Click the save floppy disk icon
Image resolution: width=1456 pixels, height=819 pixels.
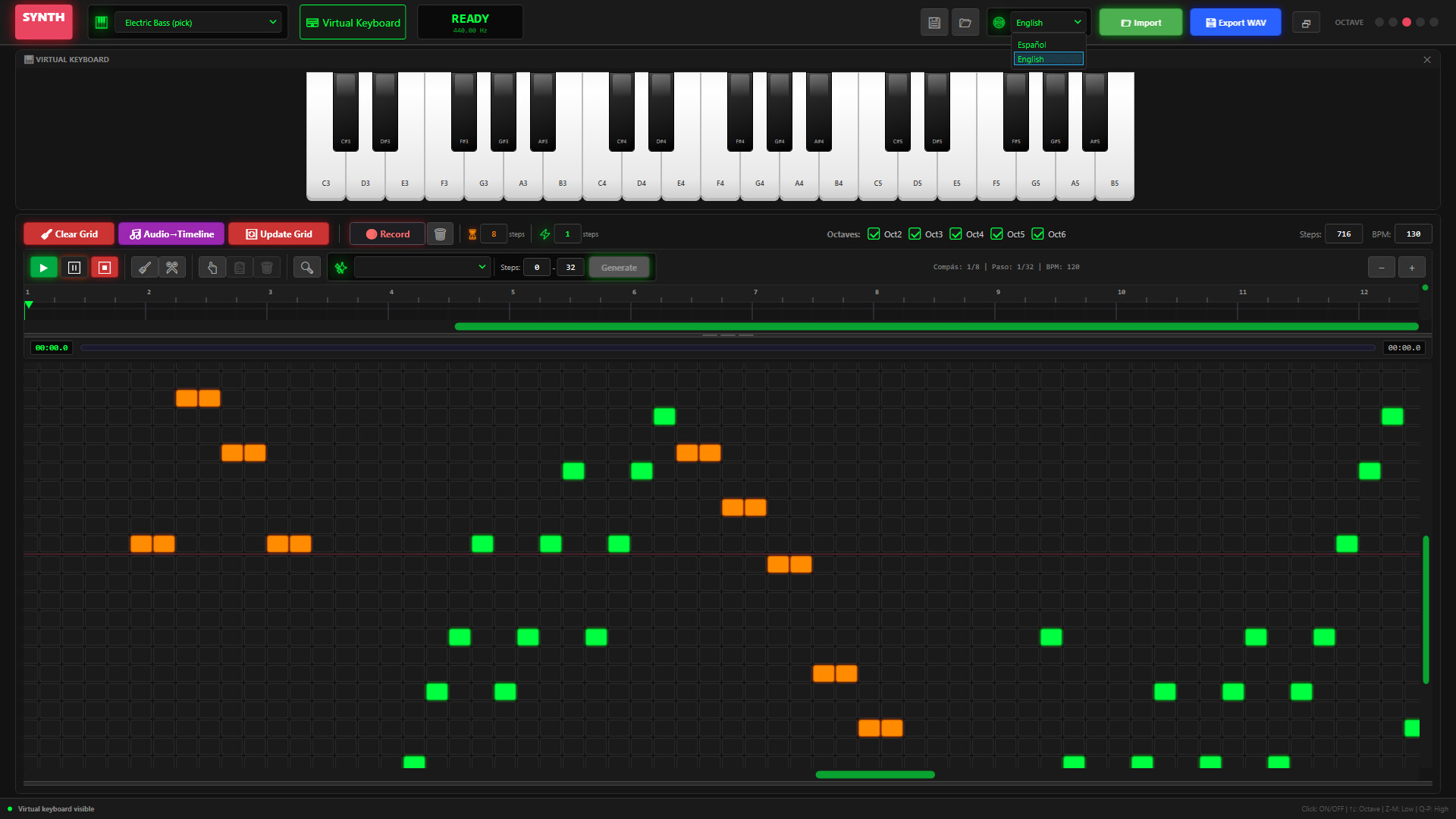pos(934,23)
